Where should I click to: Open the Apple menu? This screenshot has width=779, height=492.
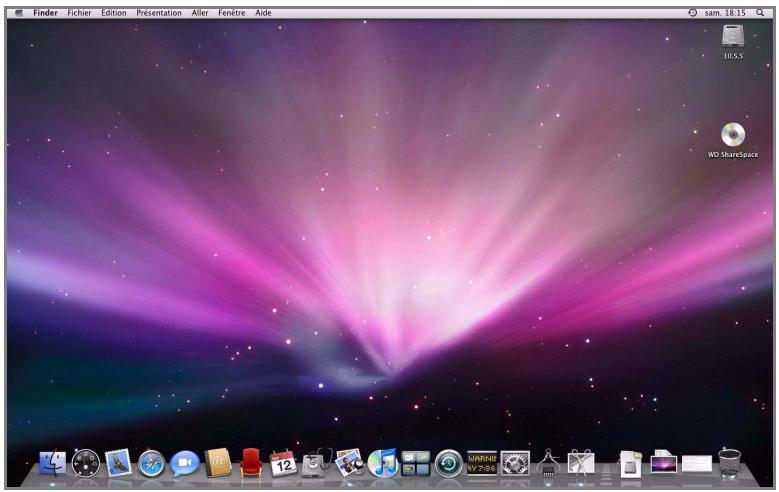(x=19, y=13)
